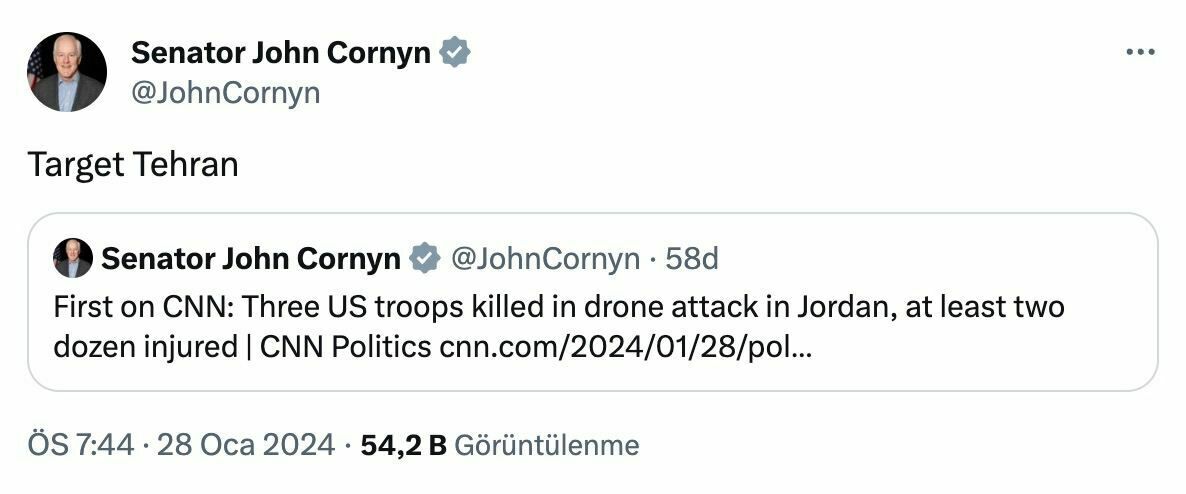Open the cnn.com/2024/01/28 article link
The image size is (1186, 494).
click(625, 347)
